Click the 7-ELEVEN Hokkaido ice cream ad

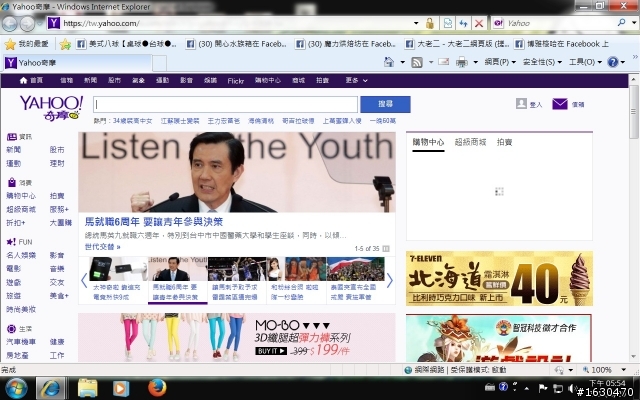[499, 278]
